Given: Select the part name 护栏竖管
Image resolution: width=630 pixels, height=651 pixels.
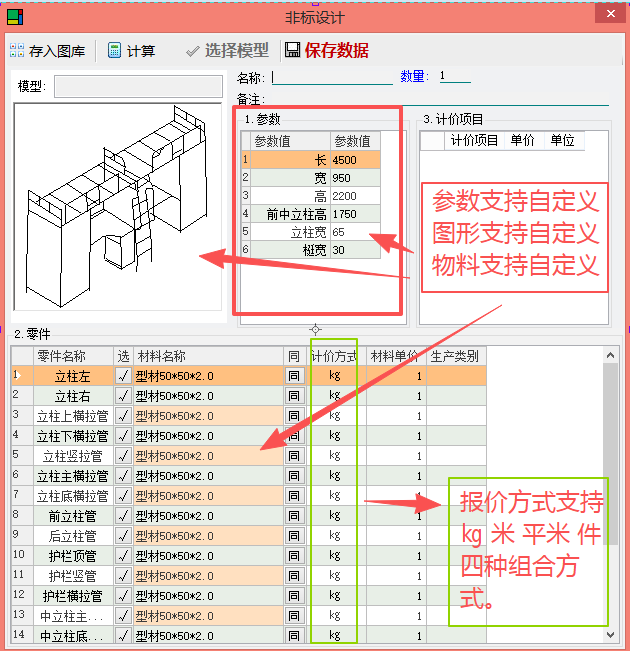Looking at the screenshot, I should click(73, 576).
